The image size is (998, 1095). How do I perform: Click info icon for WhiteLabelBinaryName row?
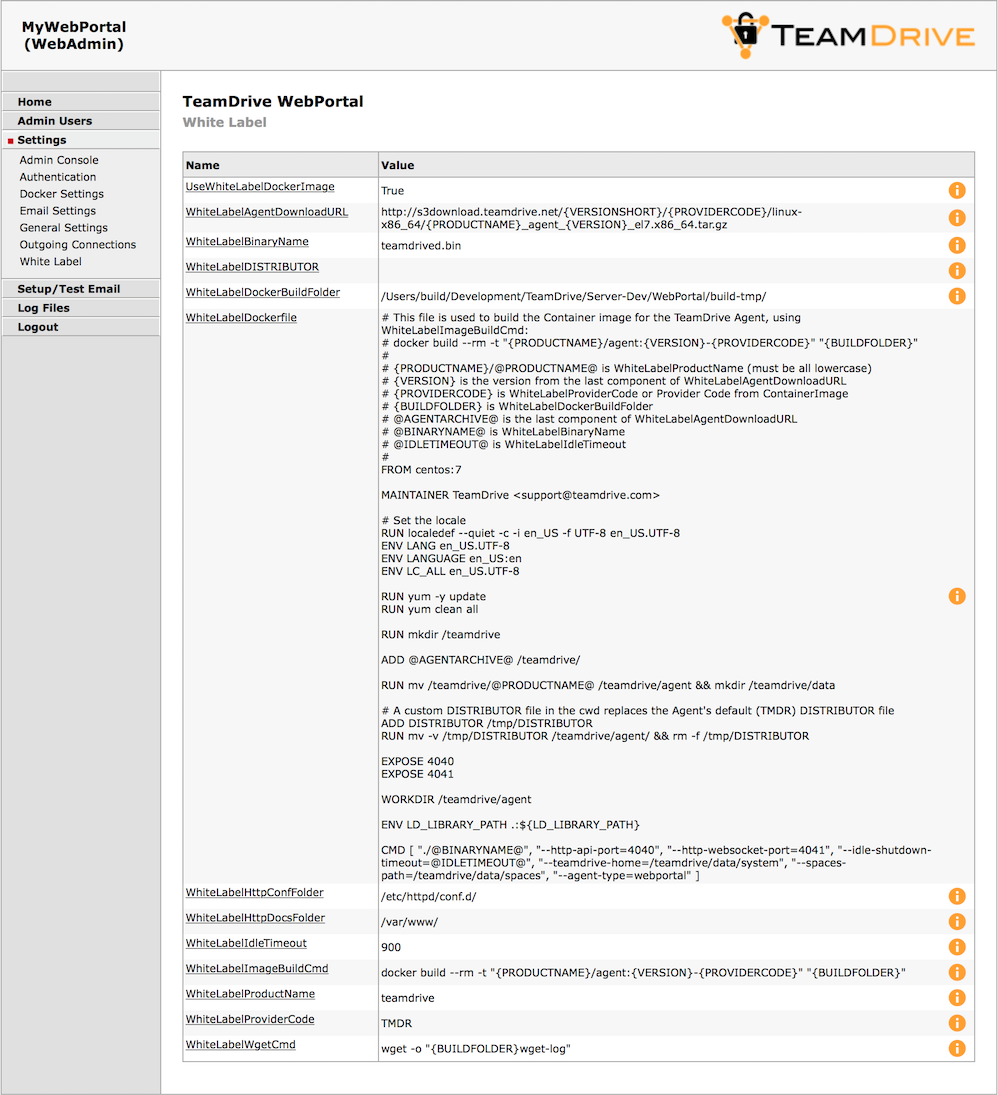[x=957, y=245]
